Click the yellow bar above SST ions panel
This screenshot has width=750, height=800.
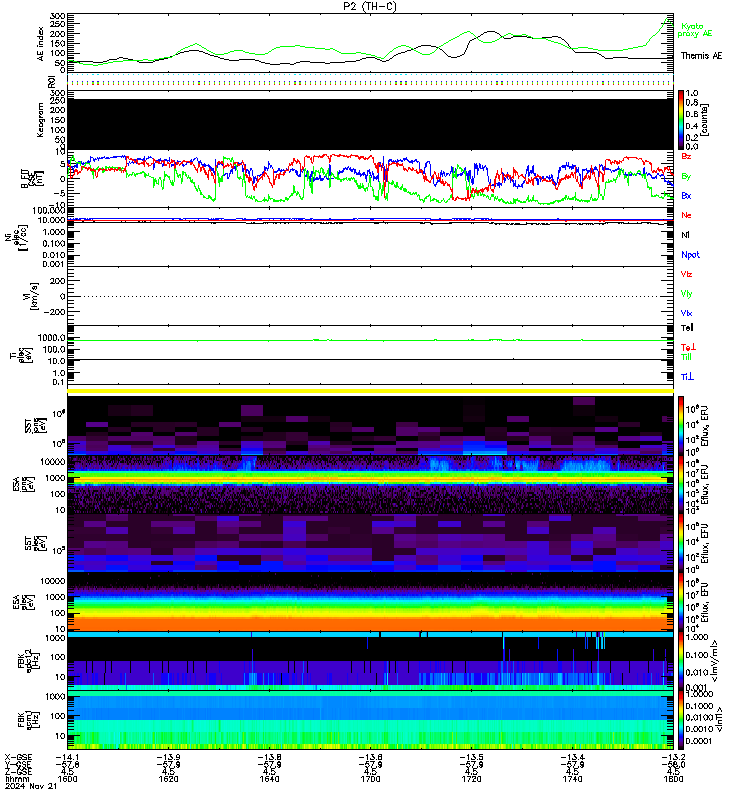point(370,391)
